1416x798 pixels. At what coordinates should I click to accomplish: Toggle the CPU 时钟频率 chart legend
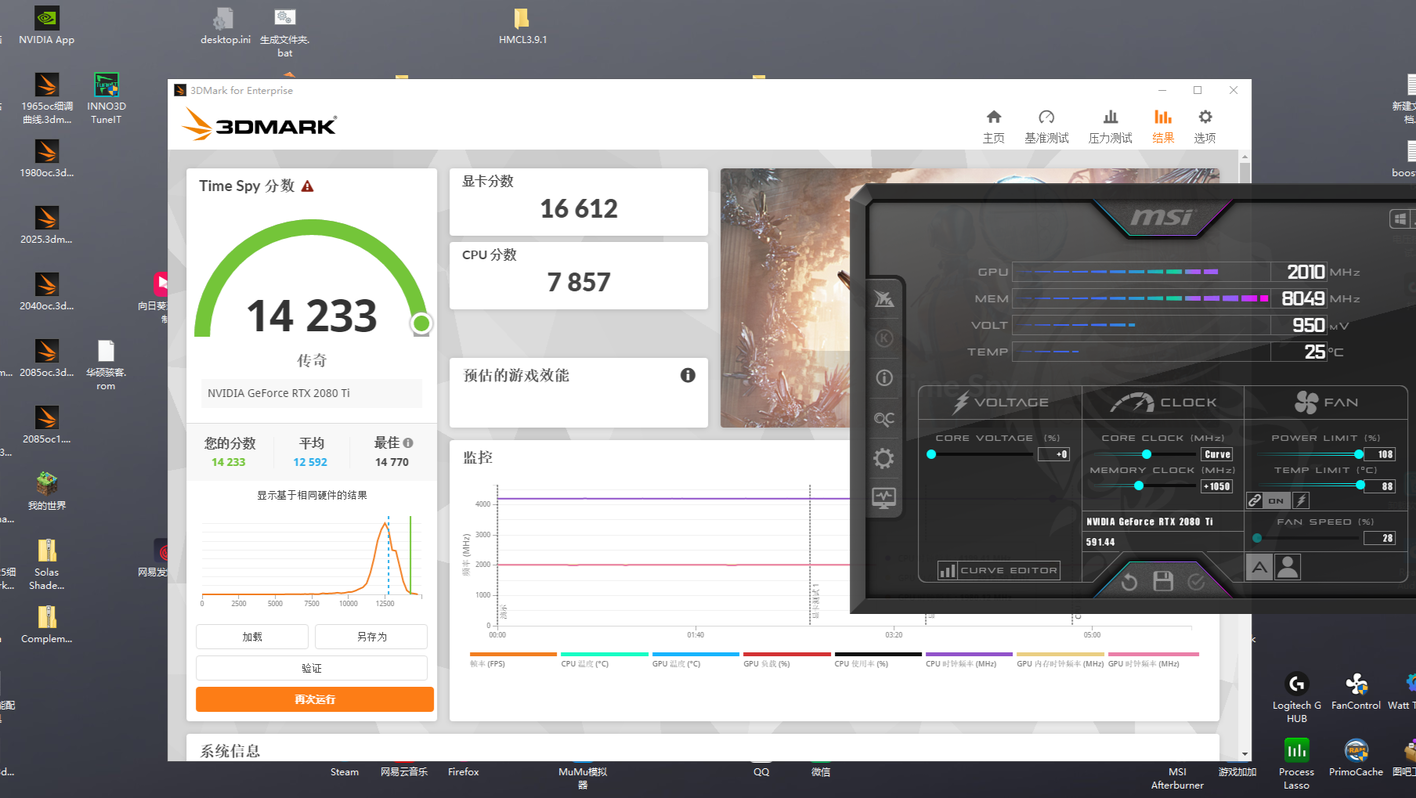pyautogui.click(x=969, y=659)
